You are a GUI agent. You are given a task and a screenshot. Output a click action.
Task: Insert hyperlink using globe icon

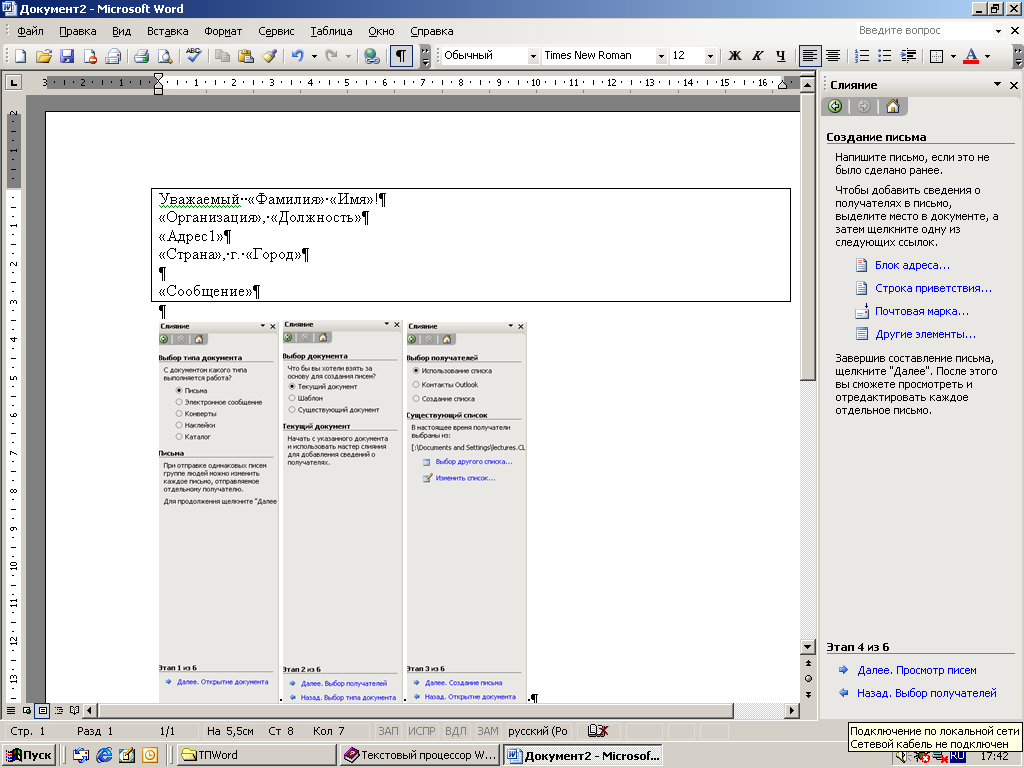click(372, 56)
